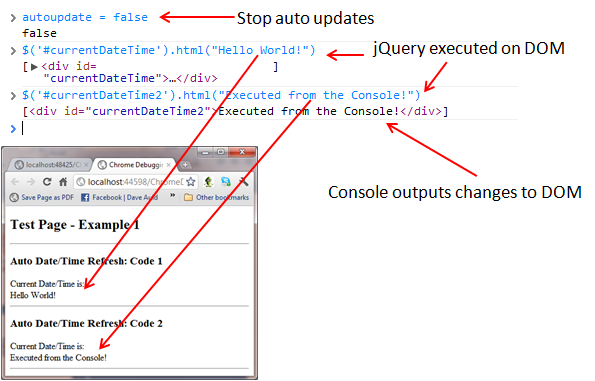Click the "autoupdate = false" console command
This screenshot has width=595, height=381.
coord(85,17)
